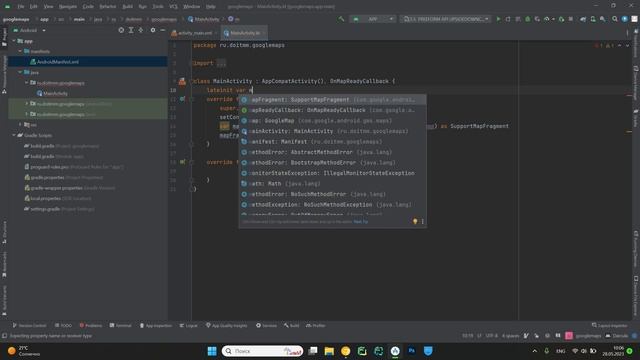Open the Profiler tool window
This screenshot has height=360, width=640.
pos(316,325)
